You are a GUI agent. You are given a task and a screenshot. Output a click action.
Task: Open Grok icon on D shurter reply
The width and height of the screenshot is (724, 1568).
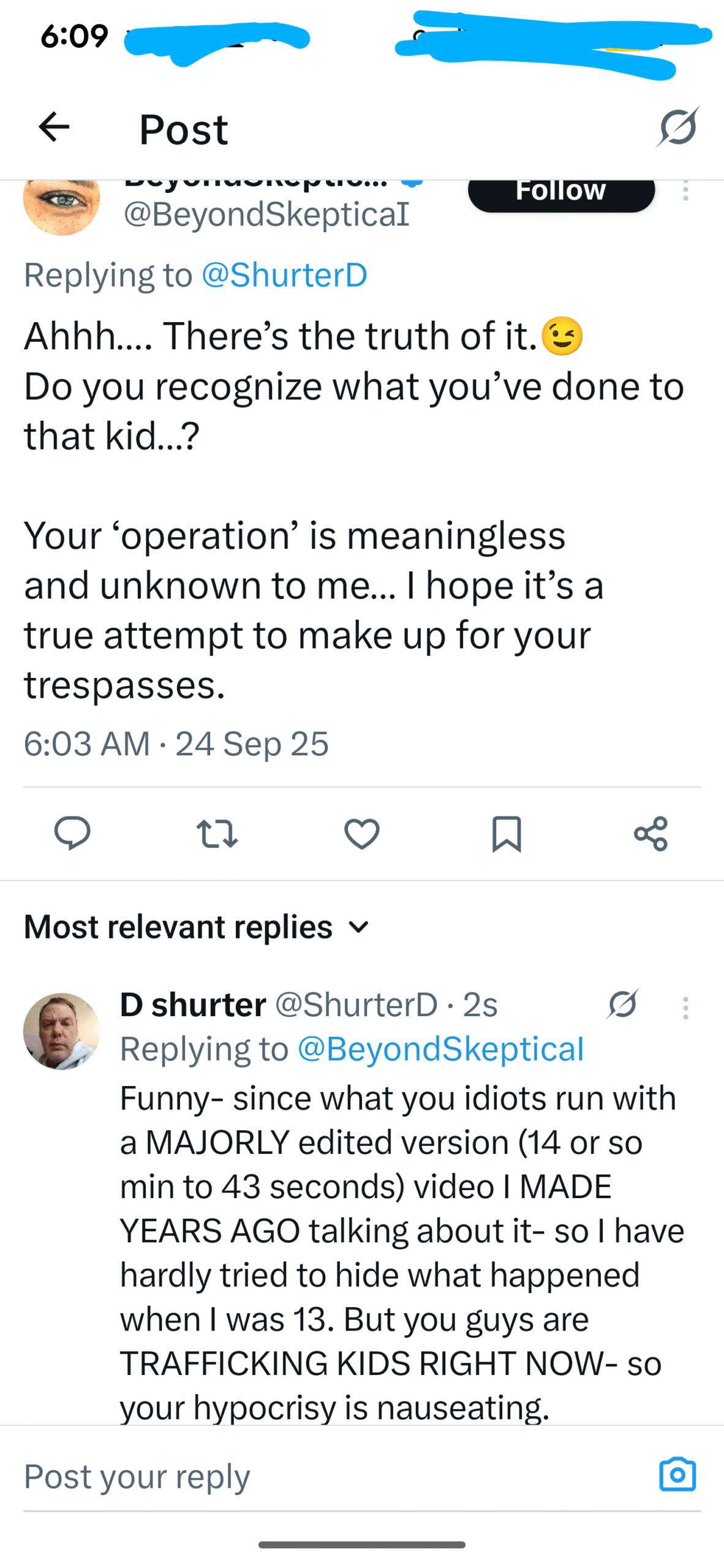pos(623,1005)
